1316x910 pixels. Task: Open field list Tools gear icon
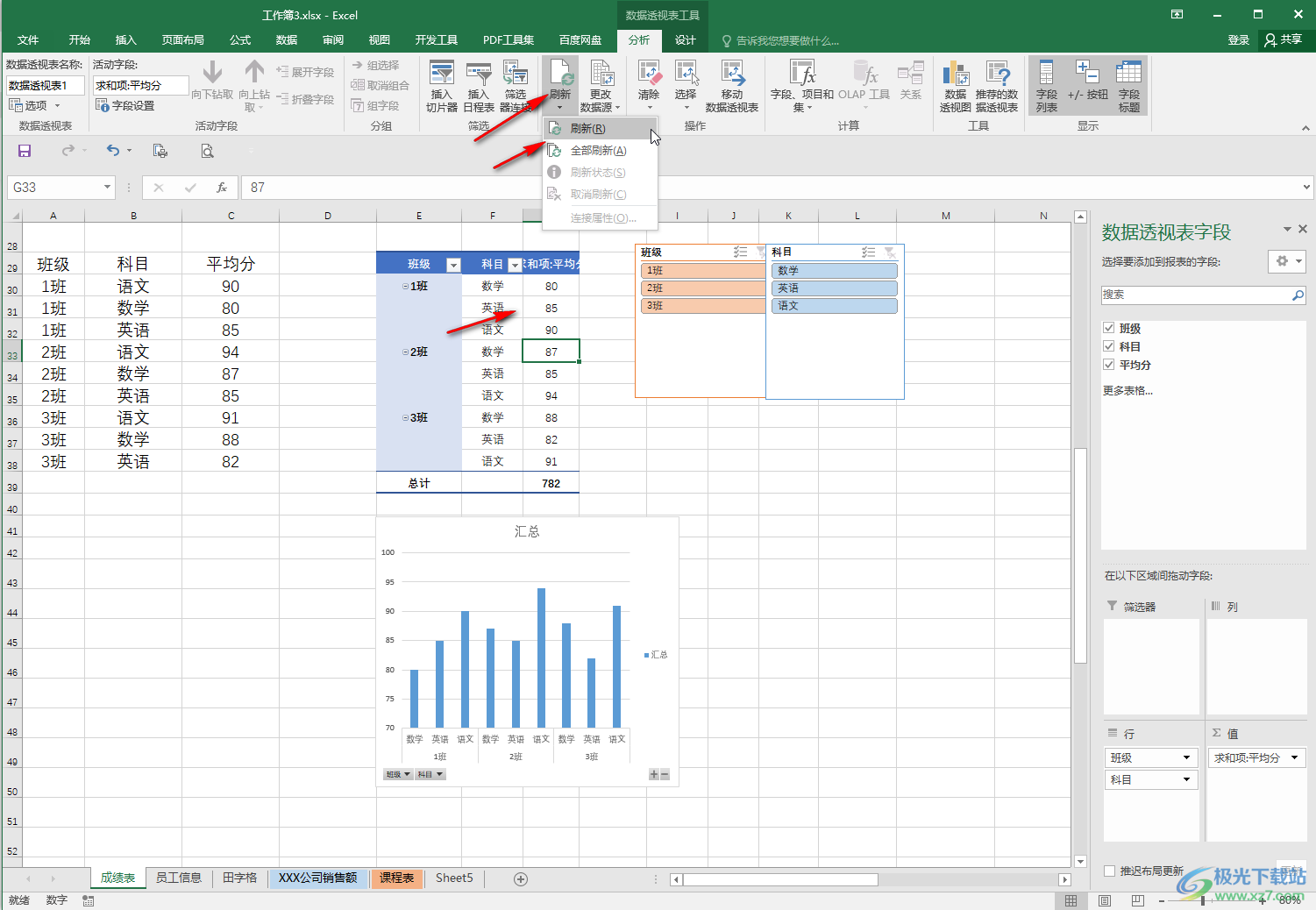point(1287,261)
